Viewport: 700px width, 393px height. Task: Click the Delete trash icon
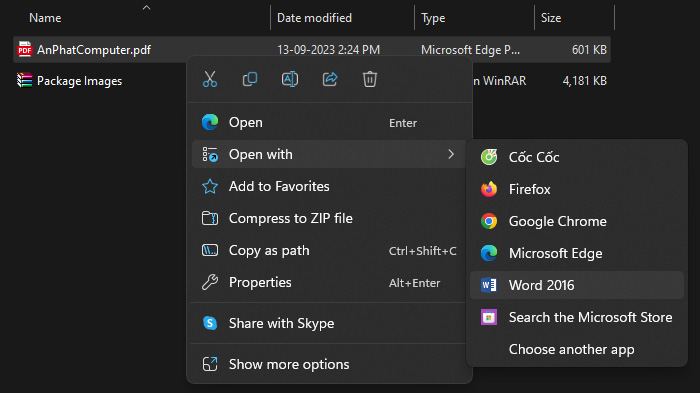coord(370,79)
